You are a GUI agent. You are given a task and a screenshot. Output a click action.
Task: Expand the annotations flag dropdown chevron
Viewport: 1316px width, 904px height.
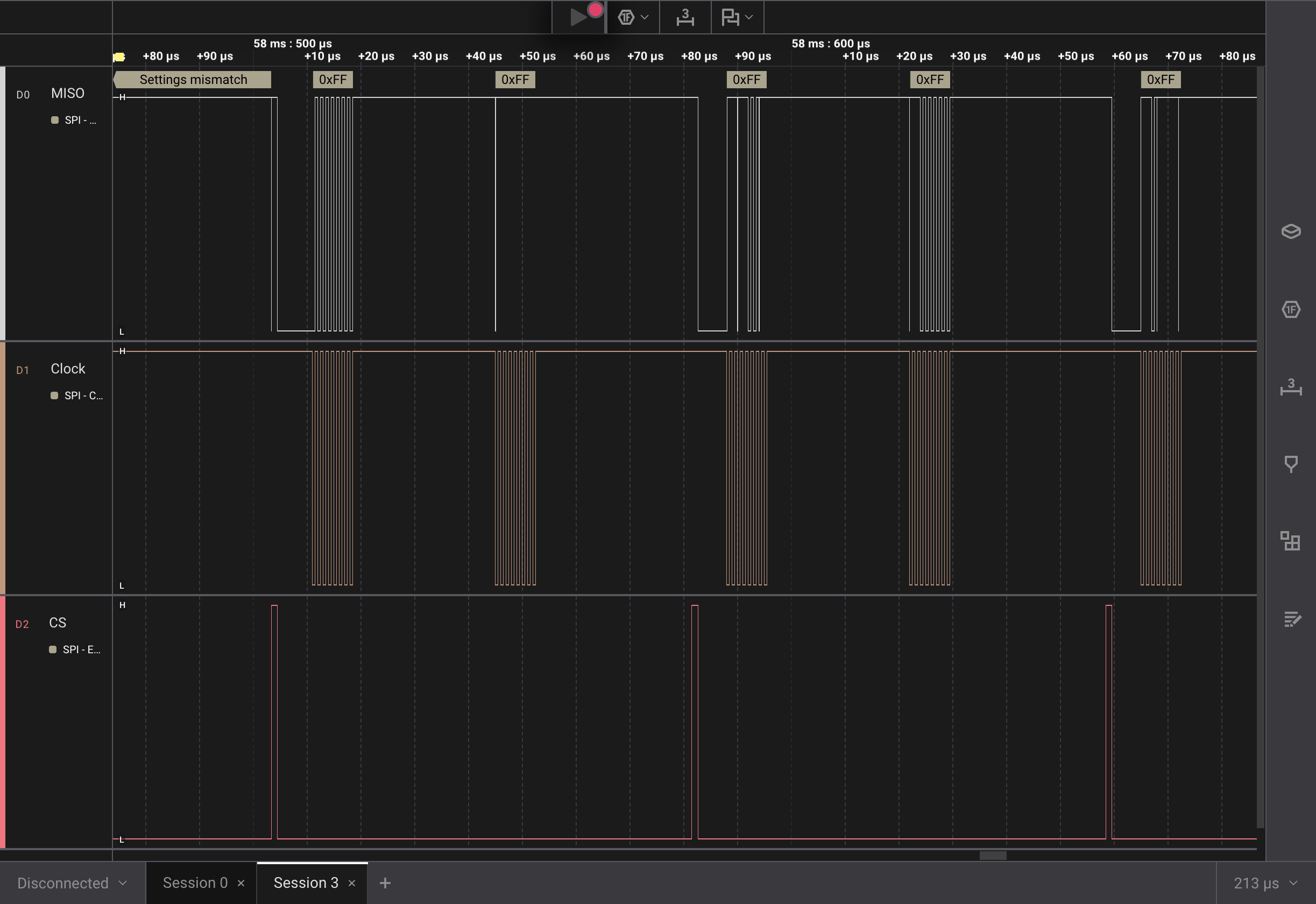[749, 18]
